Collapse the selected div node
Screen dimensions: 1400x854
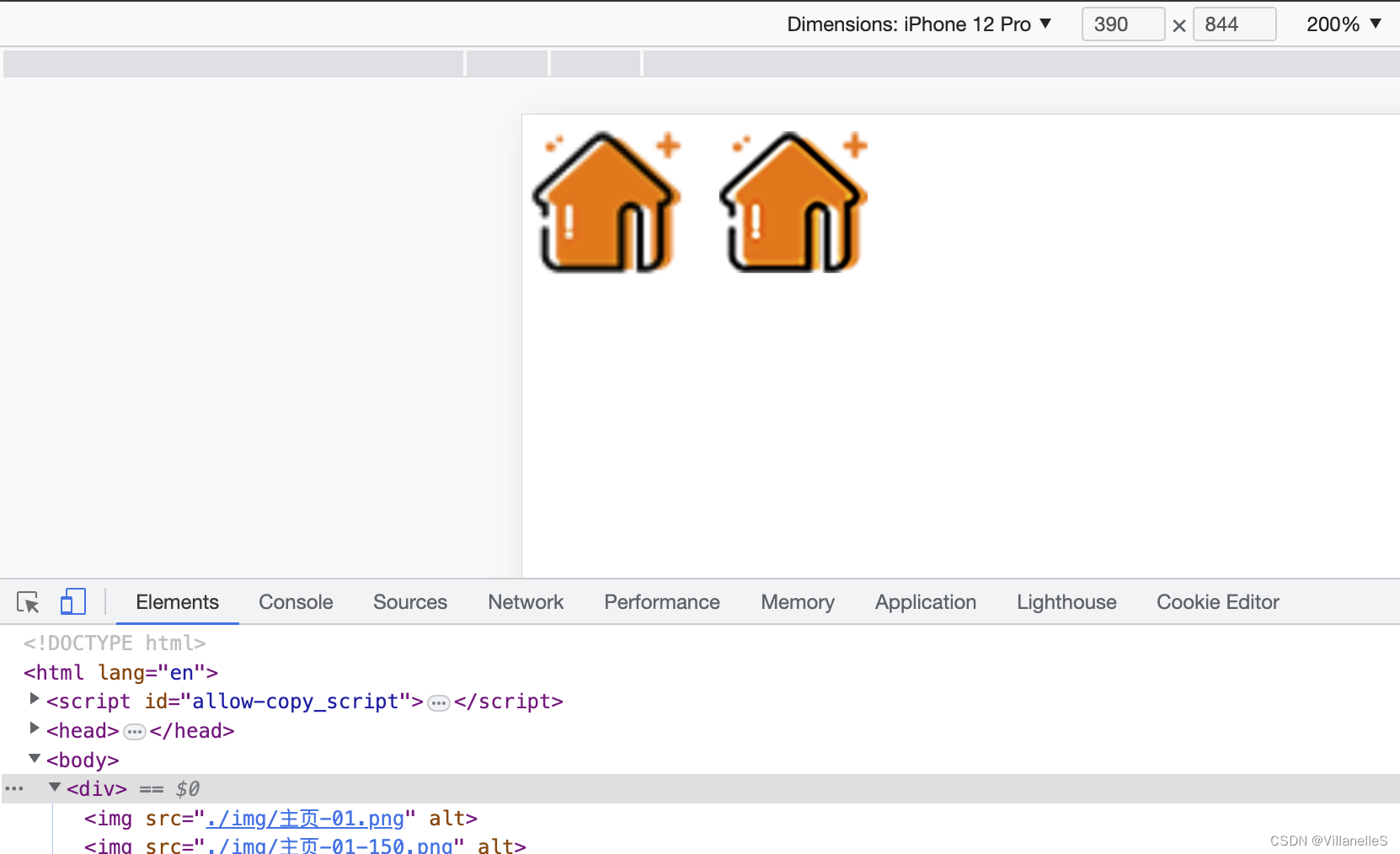click(55, 787)
